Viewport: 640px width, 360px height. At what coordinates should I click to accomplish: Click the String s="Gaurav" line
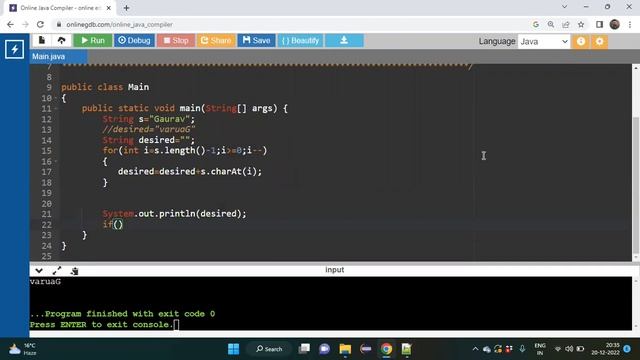click(149, 119)
